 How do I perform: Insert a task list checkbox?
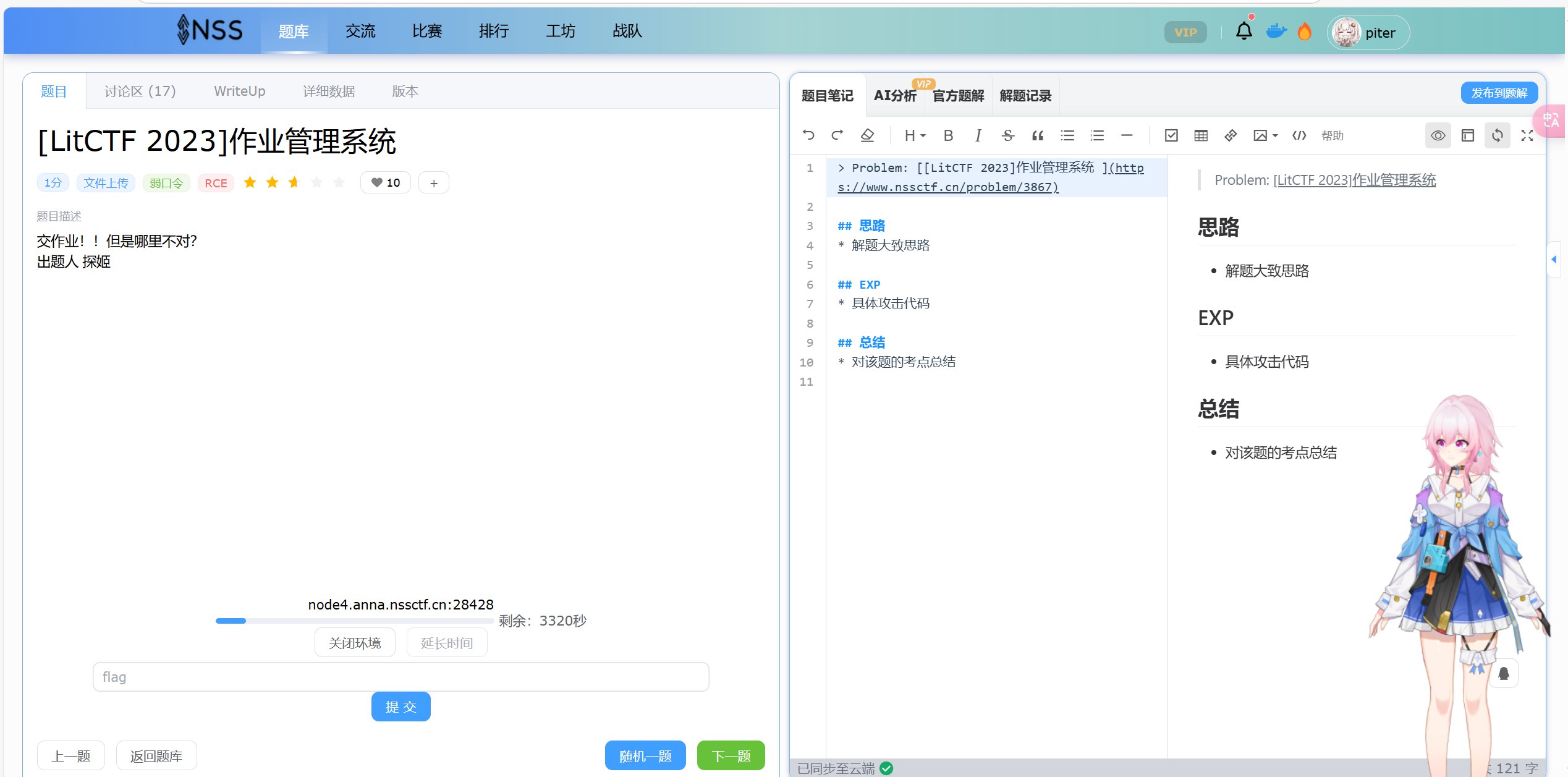[1171, 135]
